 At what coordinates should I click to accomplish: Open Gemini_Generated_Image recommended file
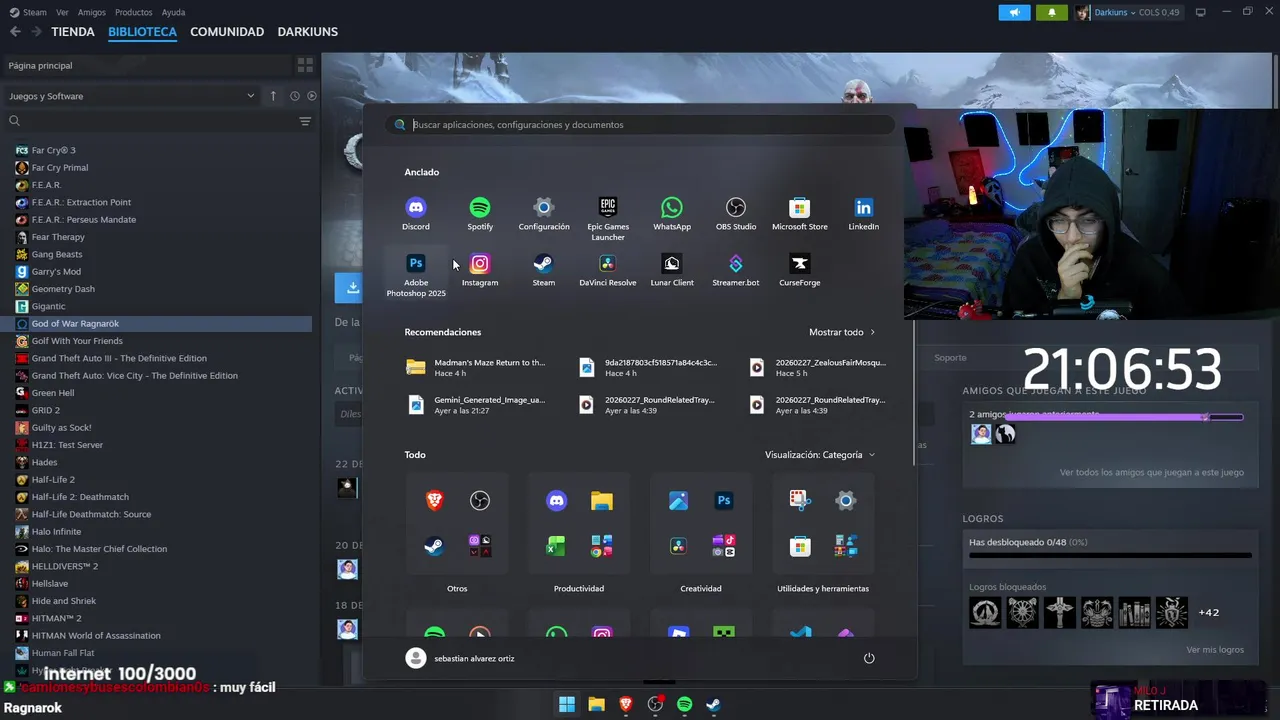point(477,405)
